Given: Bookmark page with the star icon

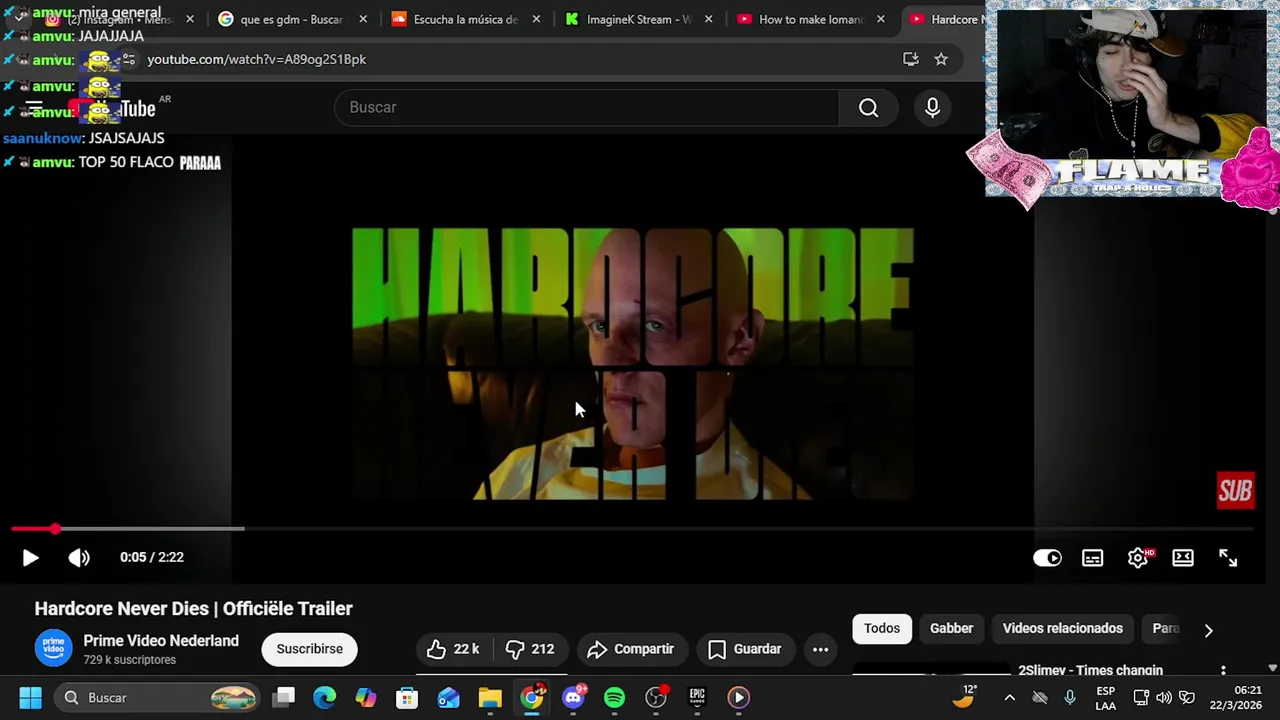Looking at the screenshot, I should [941, 59].
